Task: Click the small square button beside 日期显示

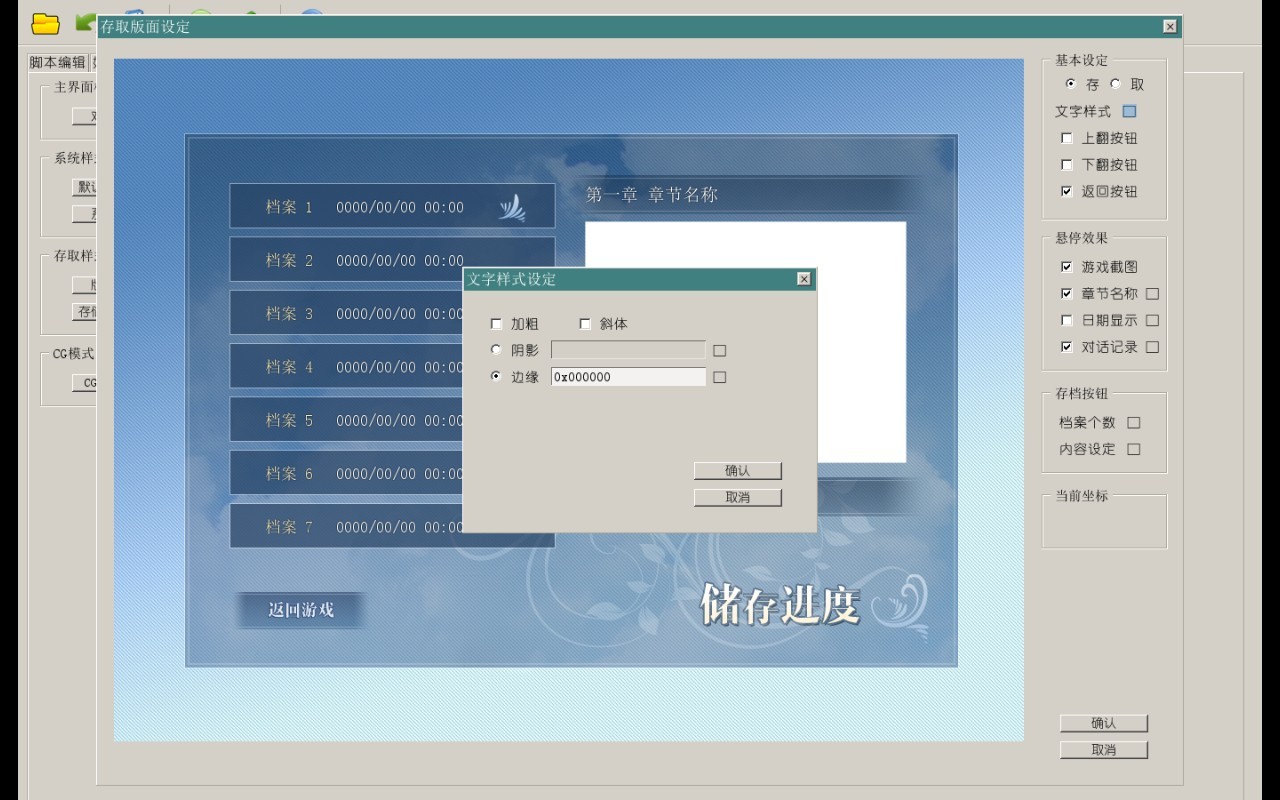Action: [1152, 321]
